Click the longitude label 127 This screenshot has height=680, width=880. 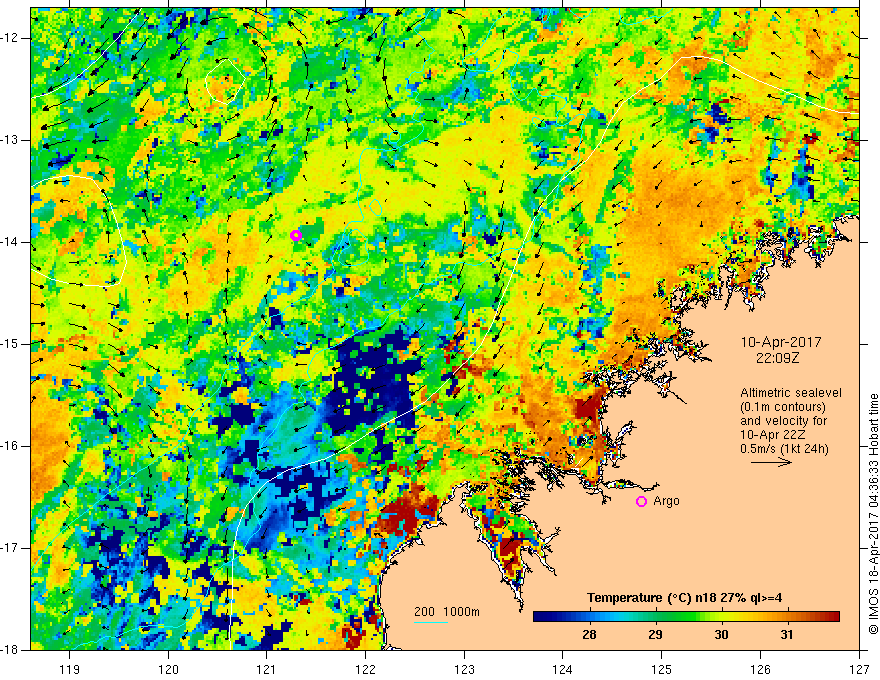pos(859,669)
